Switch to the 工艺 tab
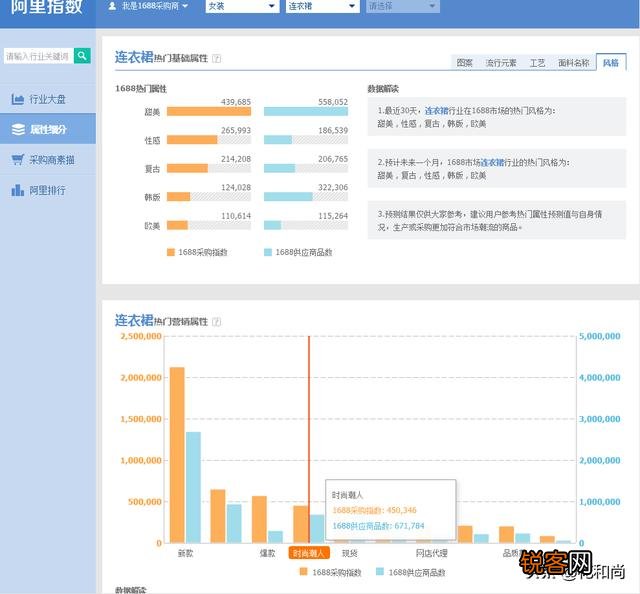The height and width of the screenshot is (594, 640). click(x=537, y=63)
